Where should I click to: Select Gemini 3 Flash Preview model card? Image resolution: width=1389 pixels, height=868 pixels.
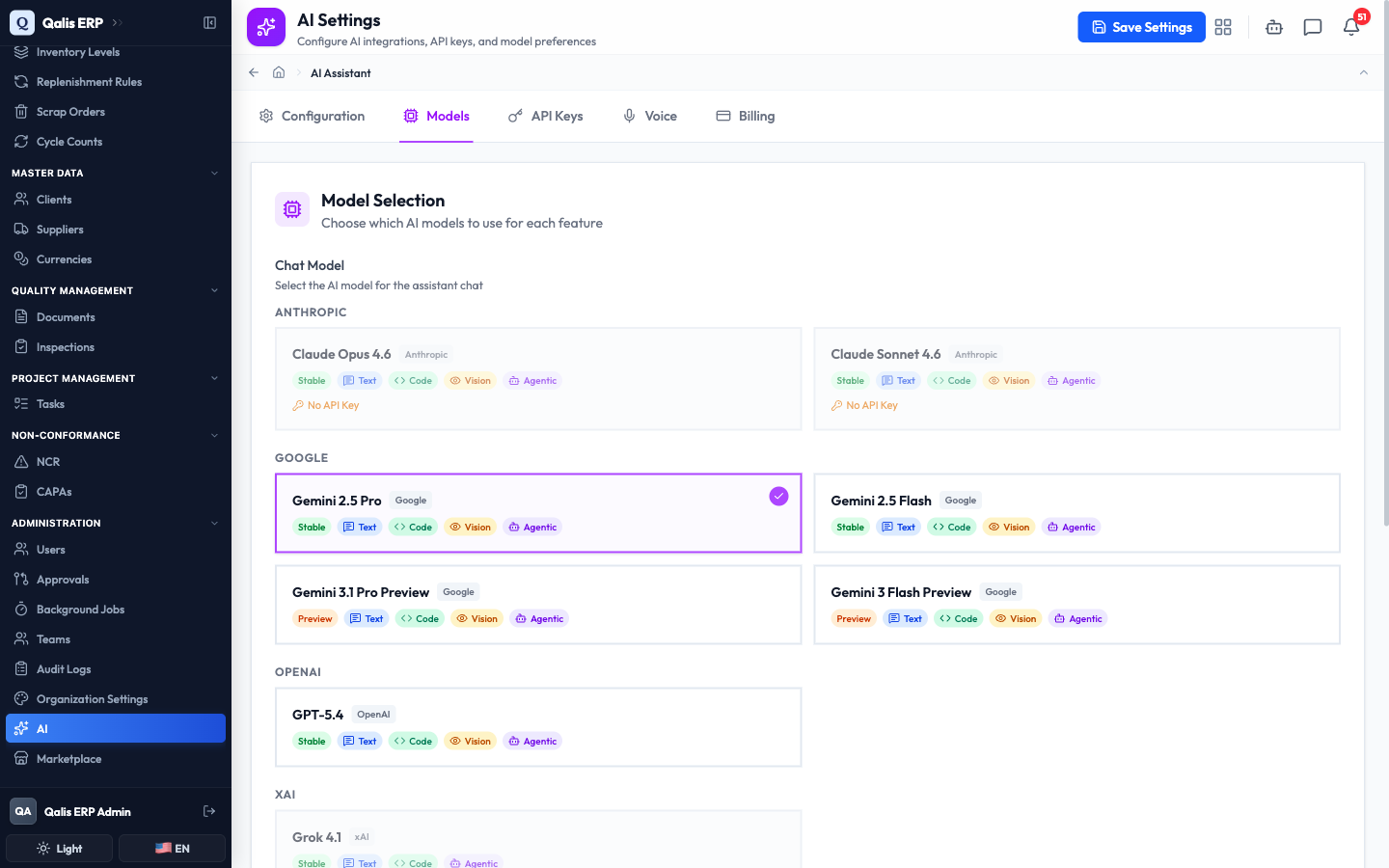pos(1076,605)
